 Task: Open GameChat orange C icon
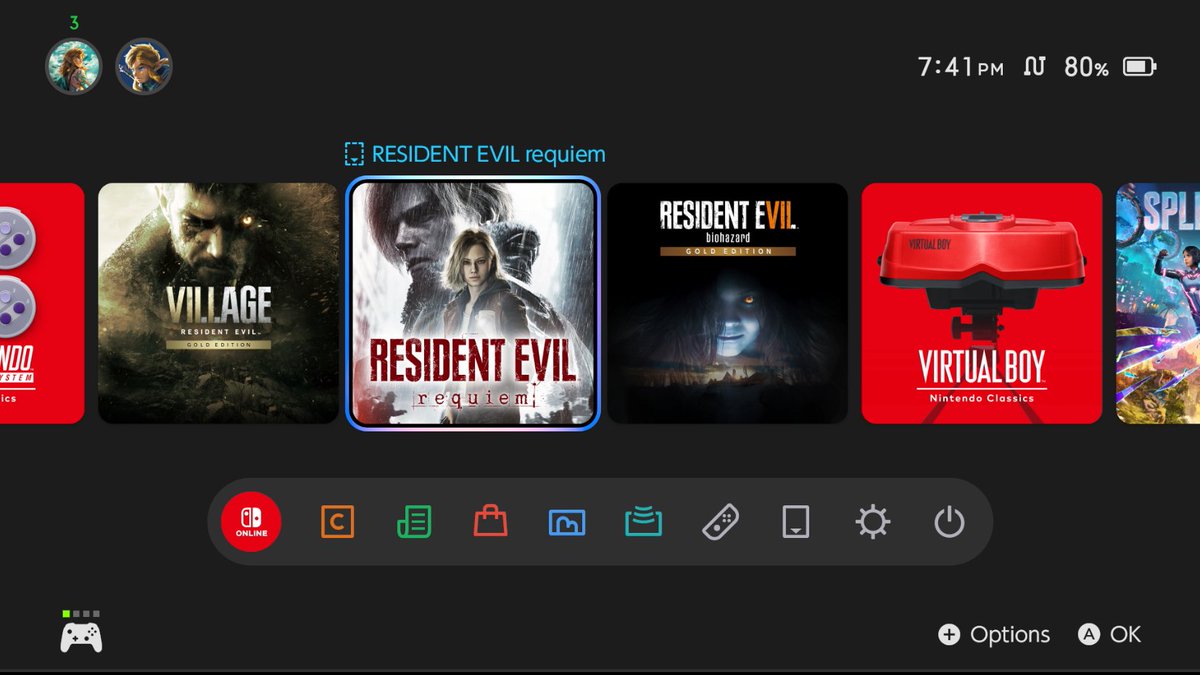point(337,522)
